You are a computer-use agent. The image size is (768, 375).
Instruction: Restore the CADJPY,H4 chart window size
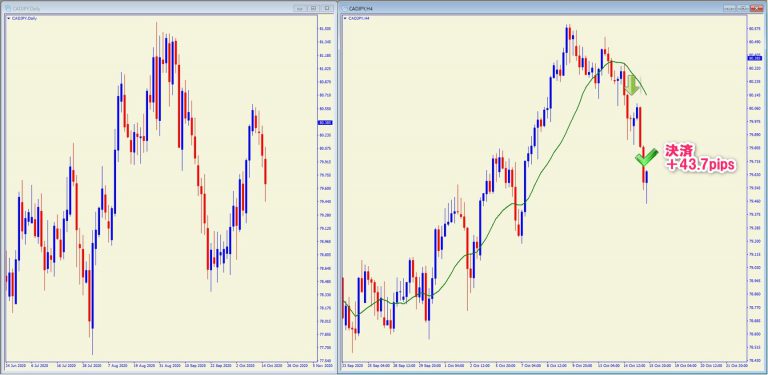coord(743,8)
